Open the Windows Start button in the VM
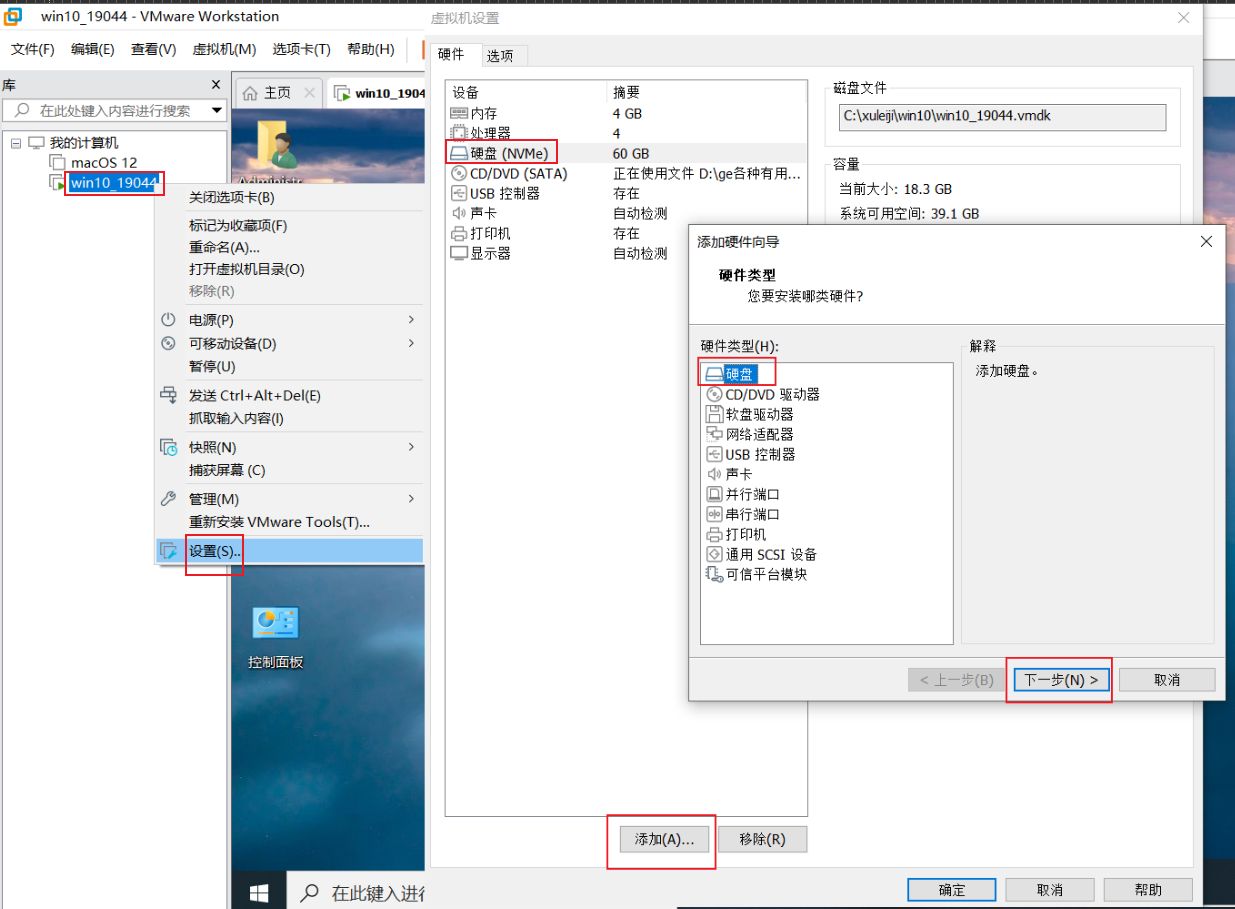 coord(260,891)
